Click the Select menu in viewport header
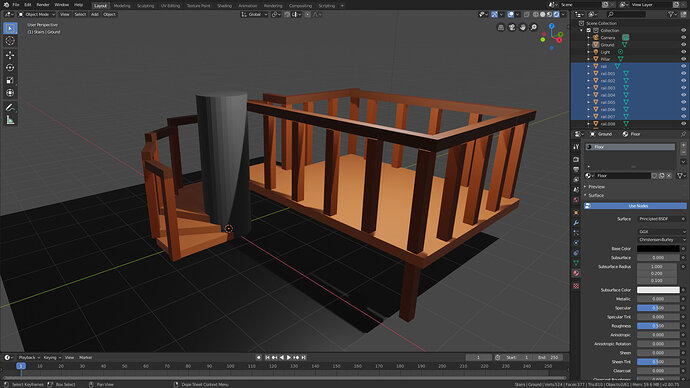 80,15
